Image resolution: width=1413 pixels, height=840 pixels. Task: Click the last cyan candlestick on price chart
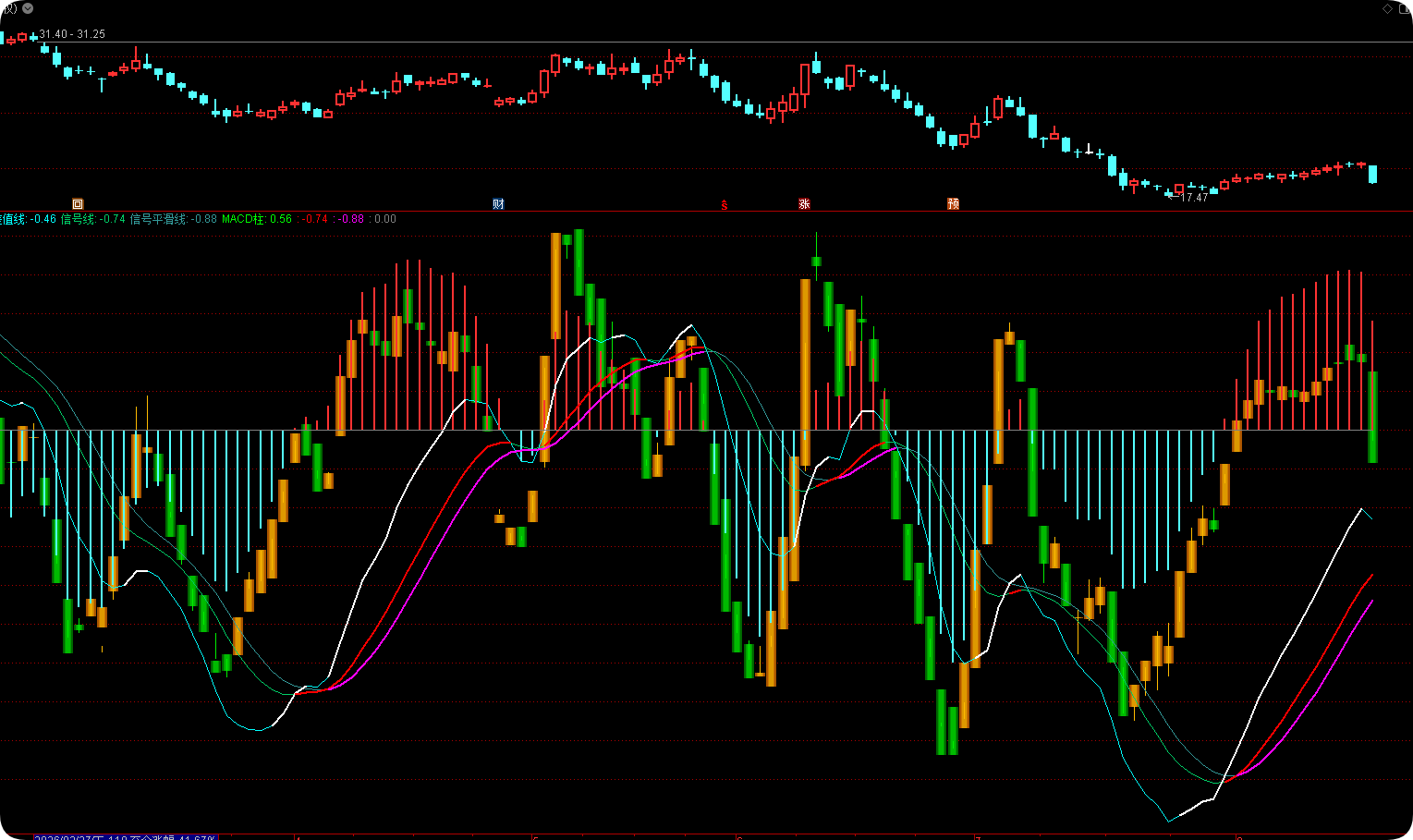pyautogui.click(x=1373, y=174)
